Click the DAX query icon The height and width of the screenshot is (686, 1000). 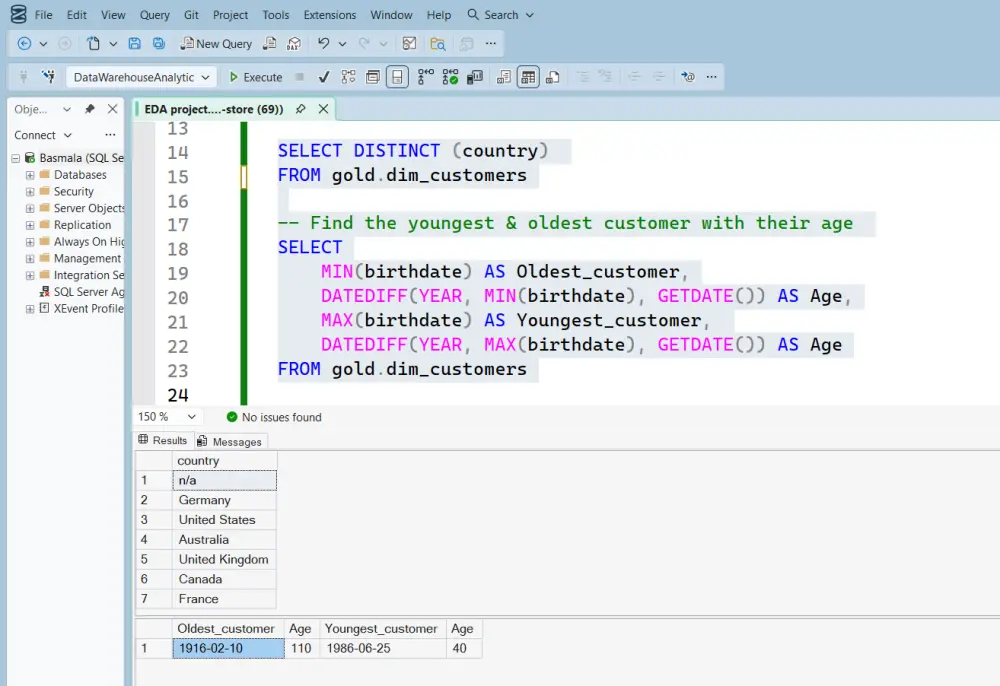pyautogui.click(x=294, y=43)
